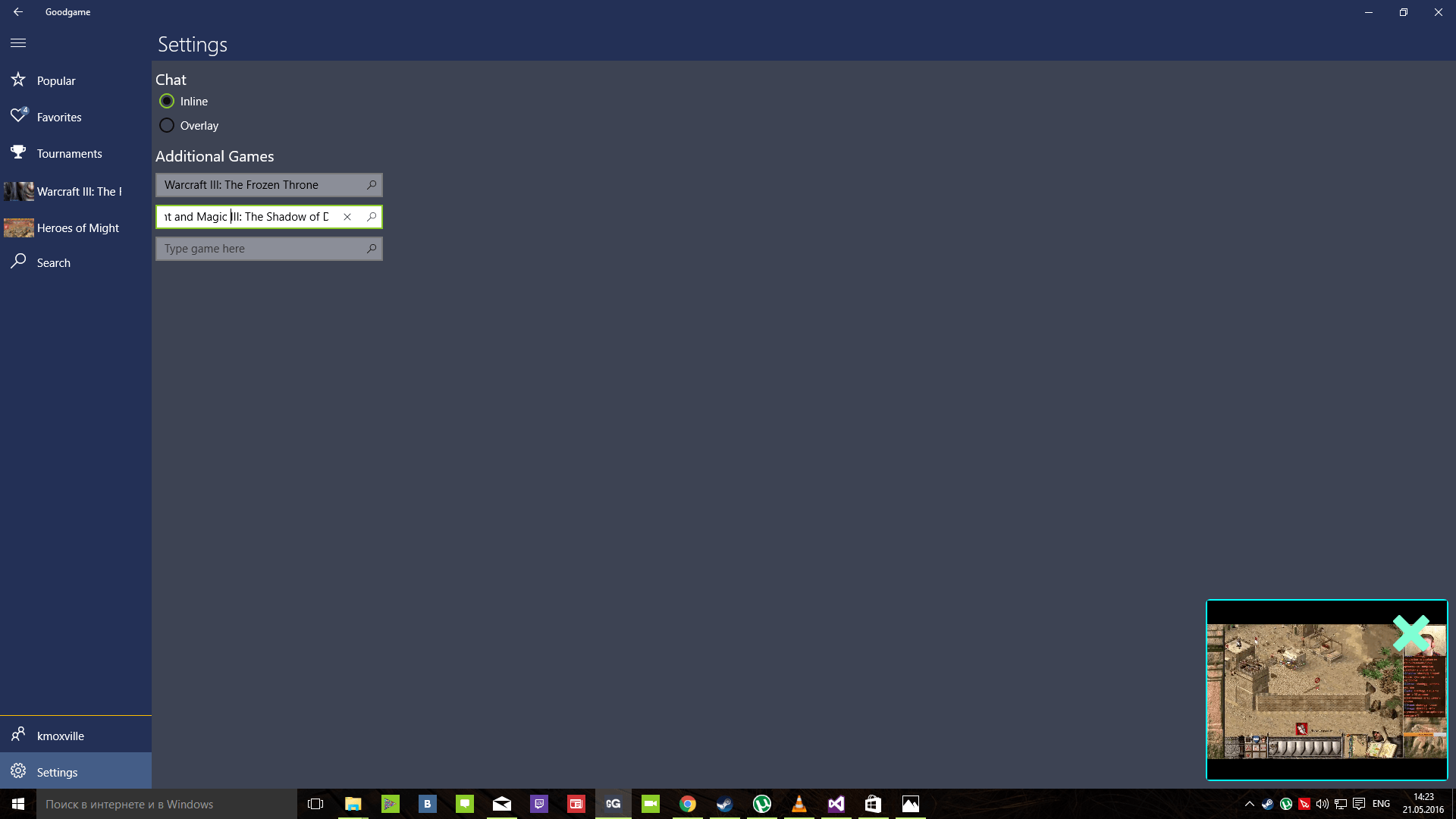Select the Overlay chat radio button
This screenshot has width=1456, height=819.
(x=167, y=125)
